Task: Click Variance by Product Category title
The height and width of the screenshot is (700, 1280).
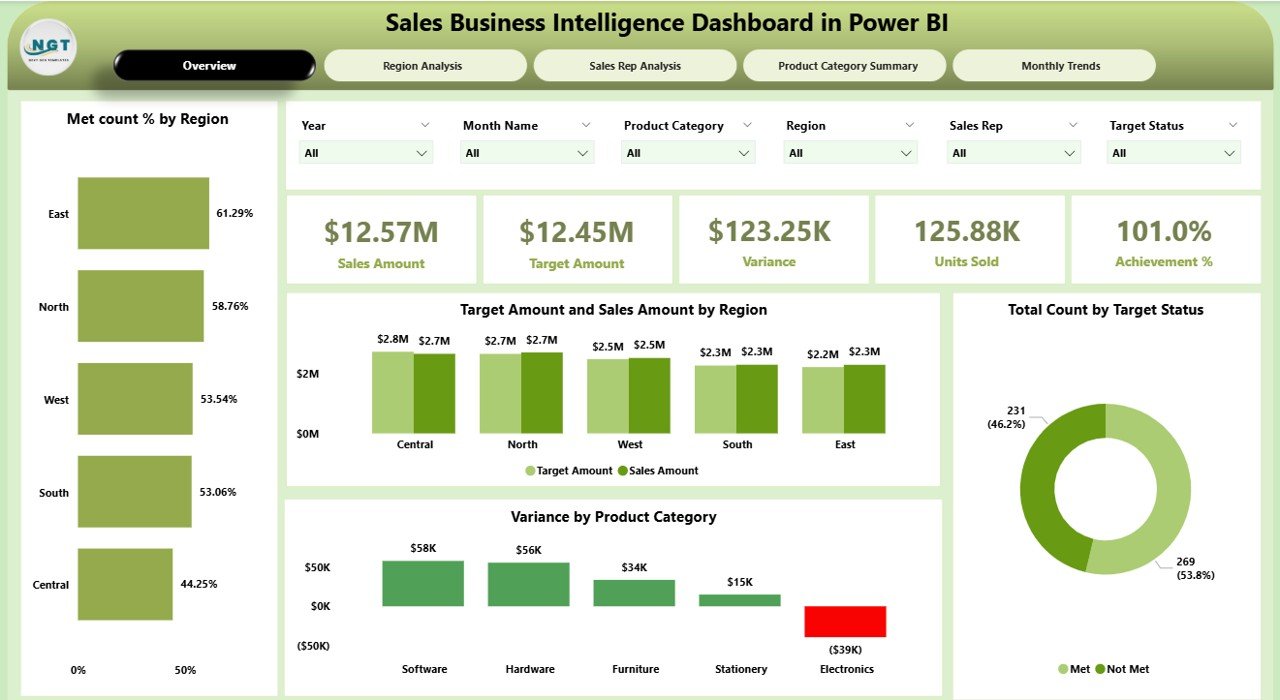Action: [613, 517]
